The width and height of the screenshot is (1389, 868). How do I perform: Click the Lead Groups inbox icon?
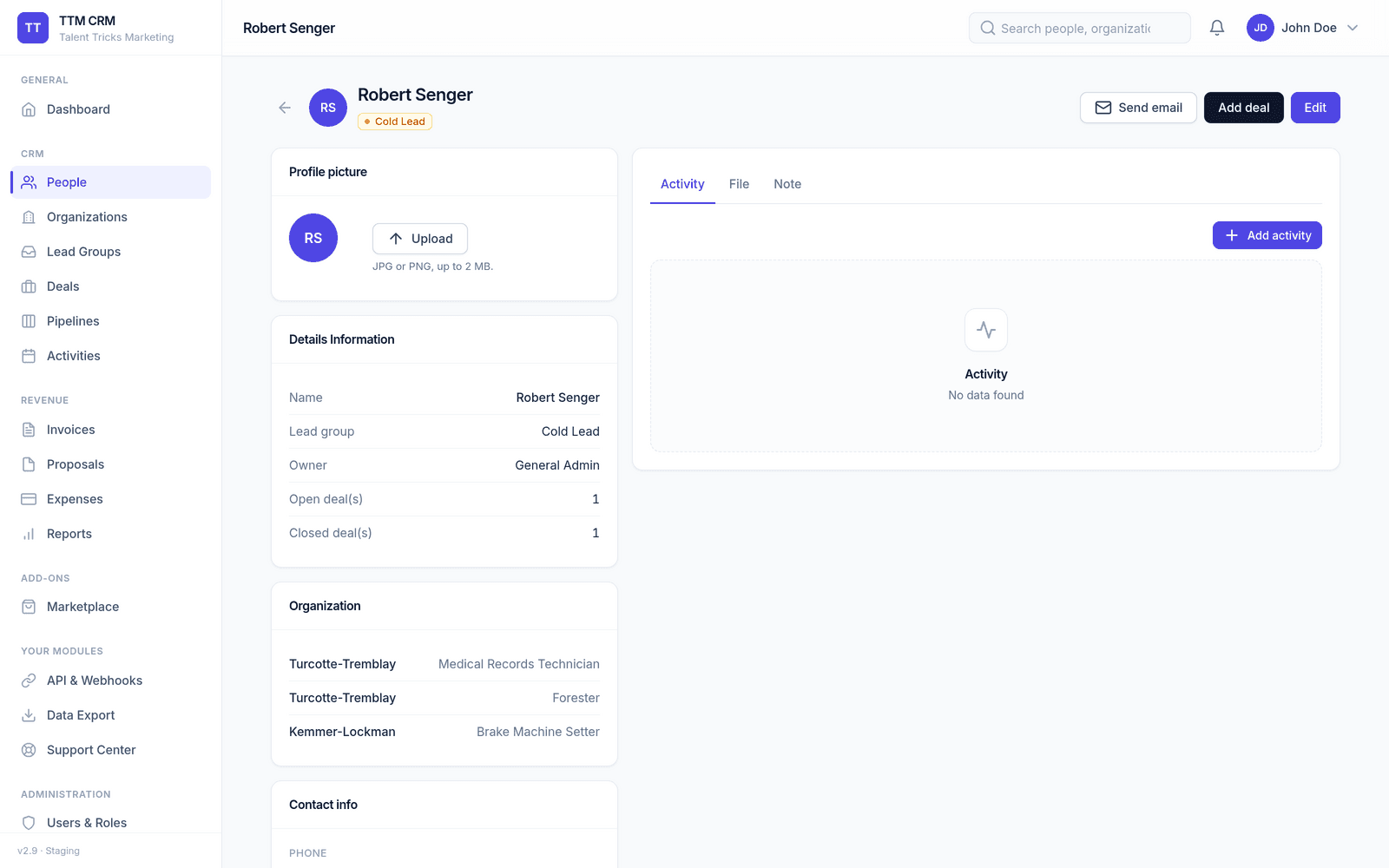tap(29, 252)
